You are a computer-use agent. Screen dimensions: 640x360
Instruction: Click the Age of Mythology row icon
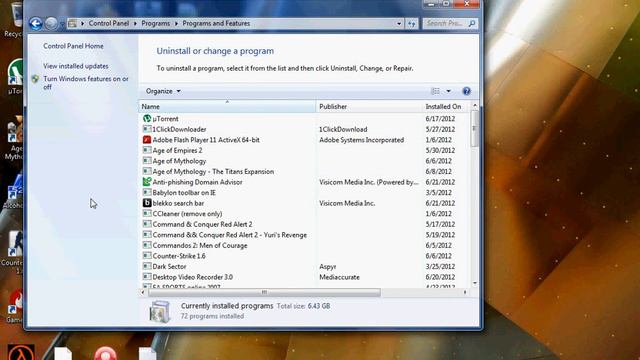[x=147, y=161]
